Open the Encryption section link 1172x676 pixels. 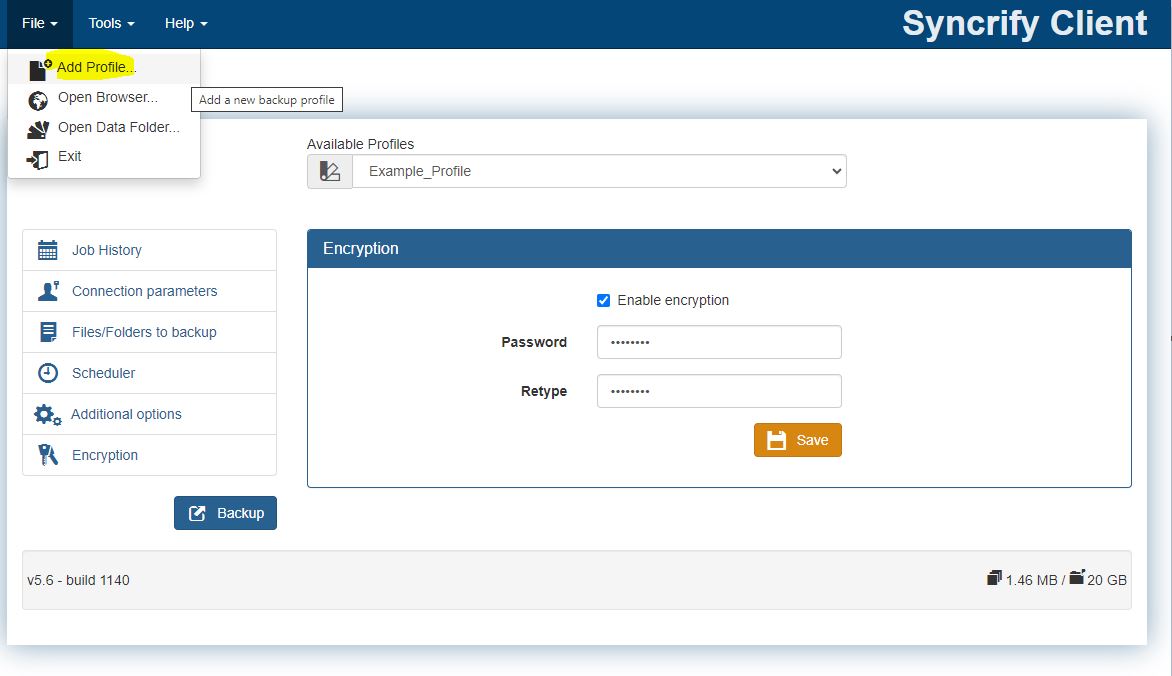click(x=149, y=455)
